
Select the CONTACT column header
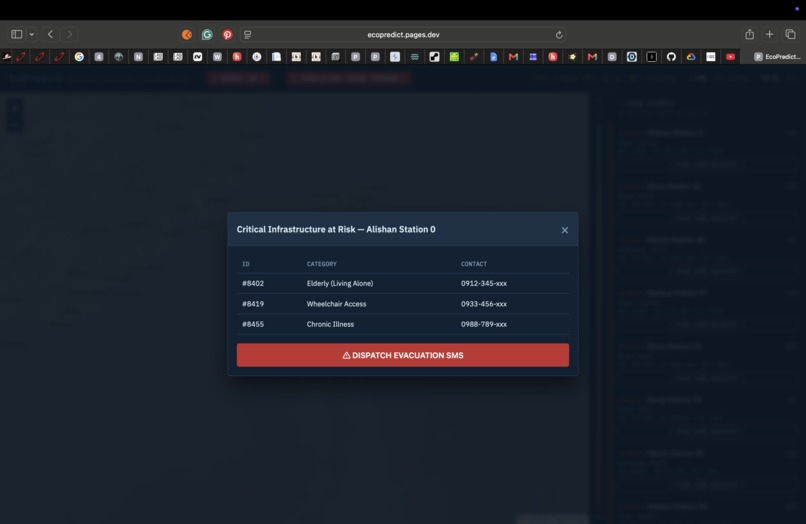pos(473,264)
